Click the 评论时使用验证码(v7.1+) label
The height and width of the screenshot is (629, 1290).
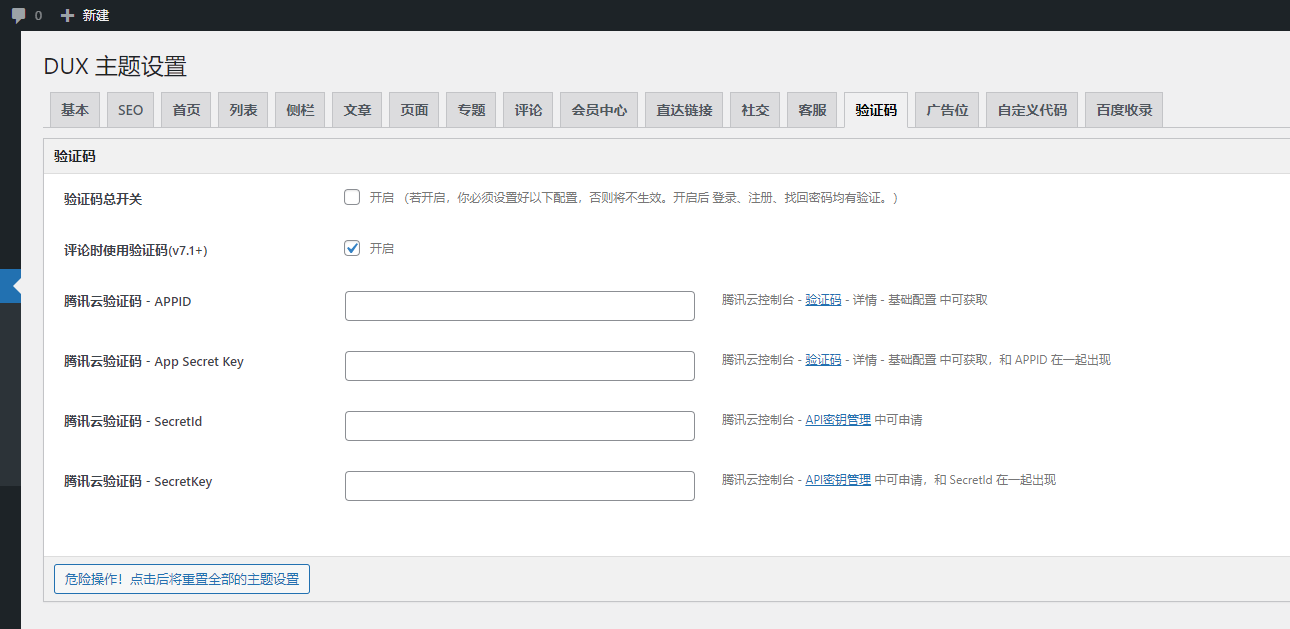[136, 250]
